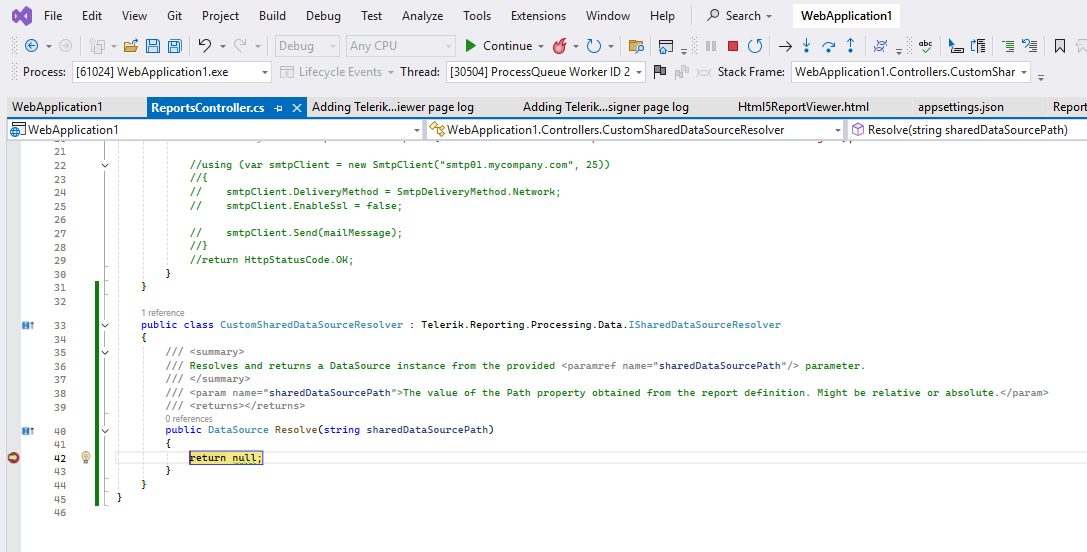Click the Save All icon
Viewport: 1087px width, 552px height.
pos(174,46)
